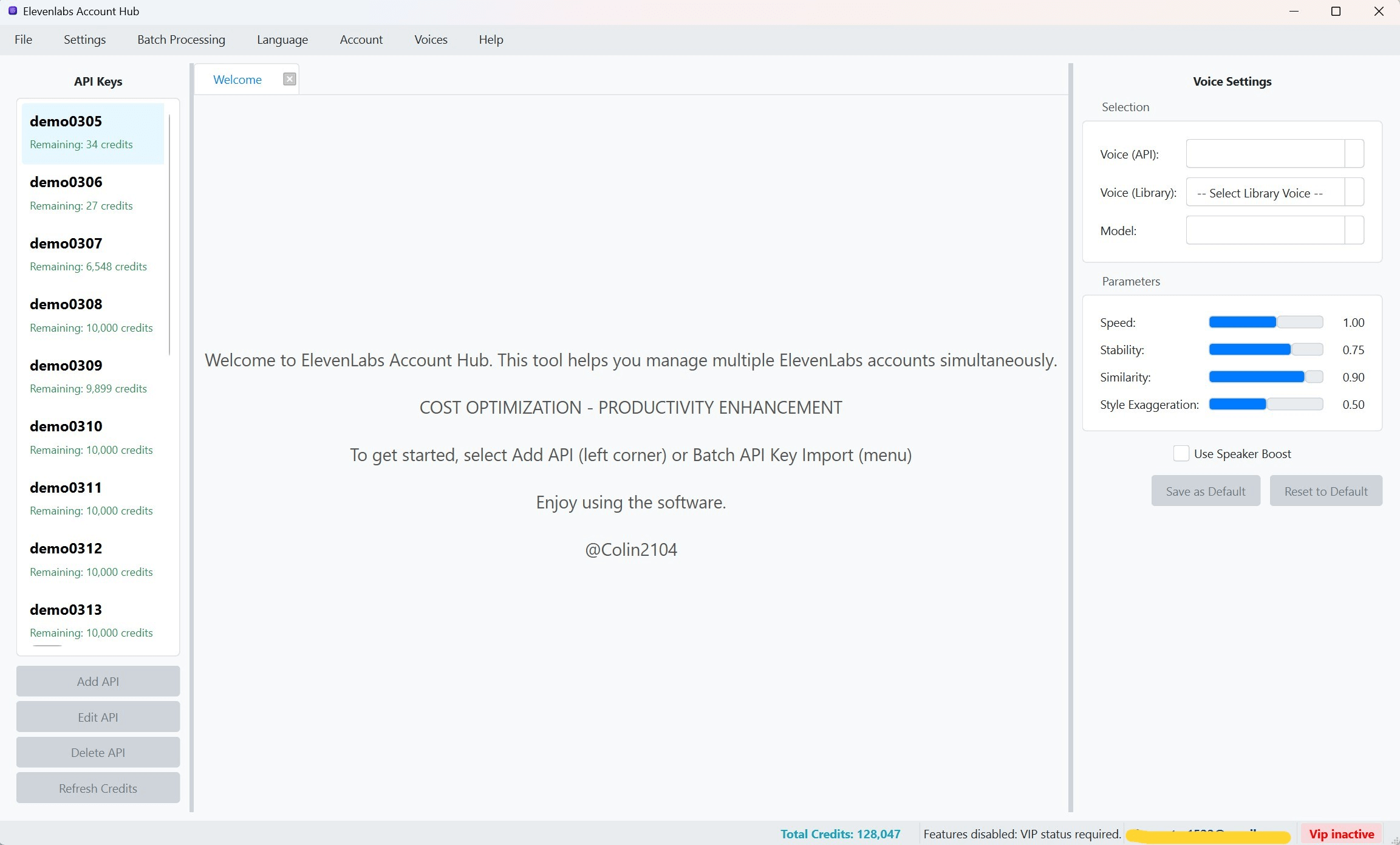Click 'Remaining: 6,548 credits' under demo0307

click(x=88, y=267)
